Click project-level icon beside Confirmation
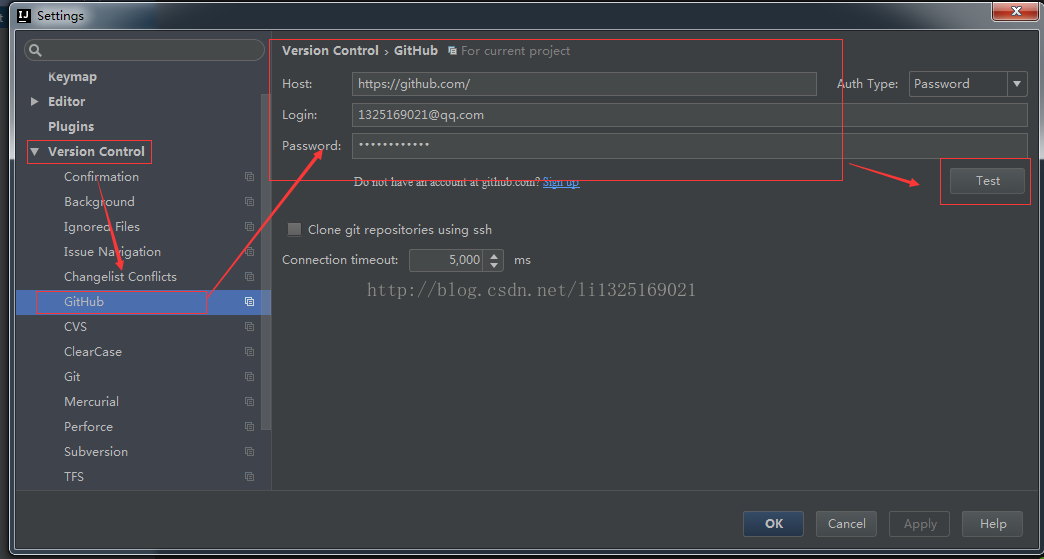The width and height of the screenshot is (1044, 559). (249, 177)
